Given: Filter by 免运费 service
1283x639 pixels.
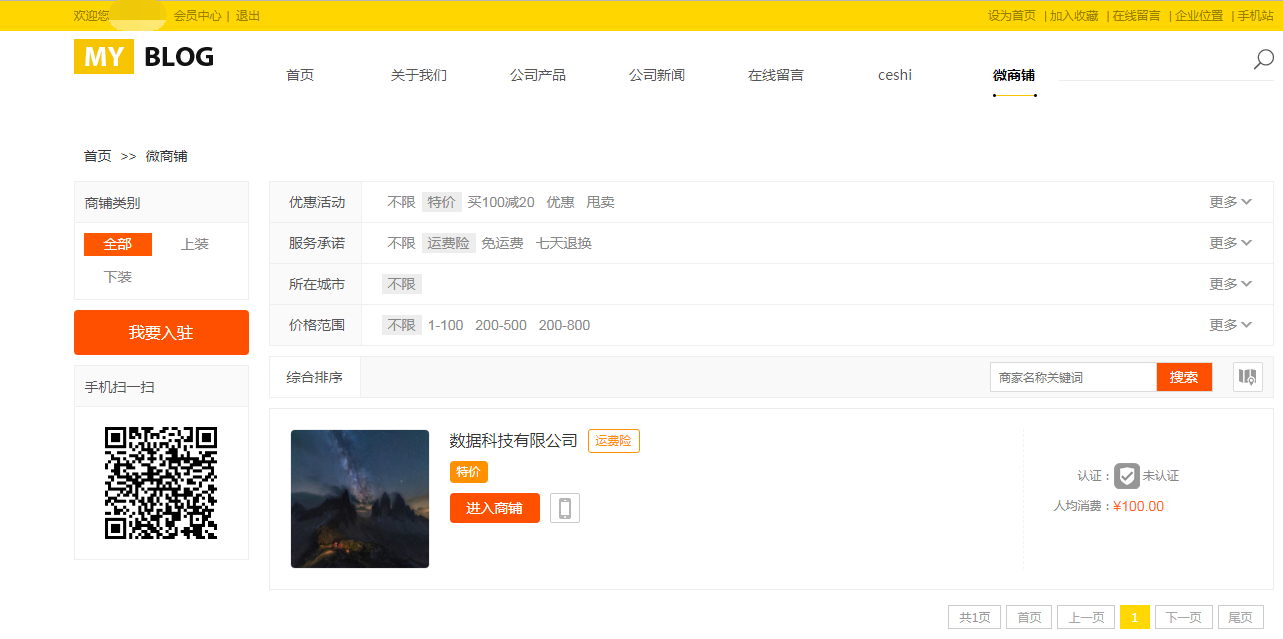Looking at the screenshot, I should (x=503, y=243).
